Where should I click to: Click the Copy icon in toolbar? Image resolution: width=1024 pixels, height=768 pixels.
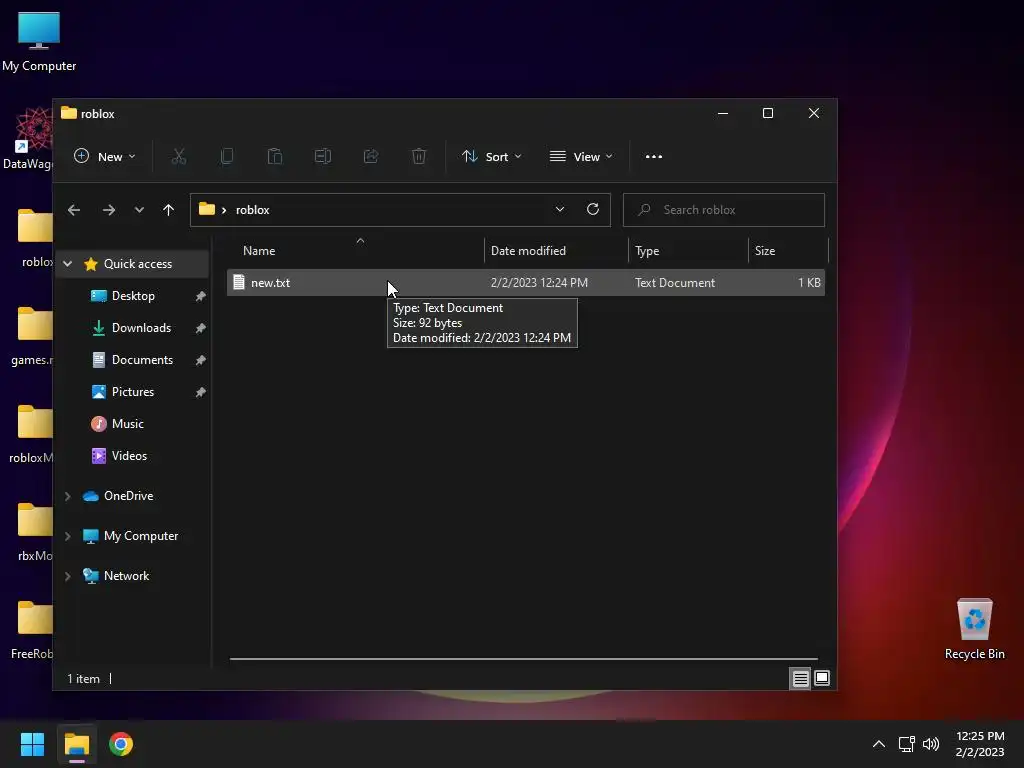pos(227,157)
